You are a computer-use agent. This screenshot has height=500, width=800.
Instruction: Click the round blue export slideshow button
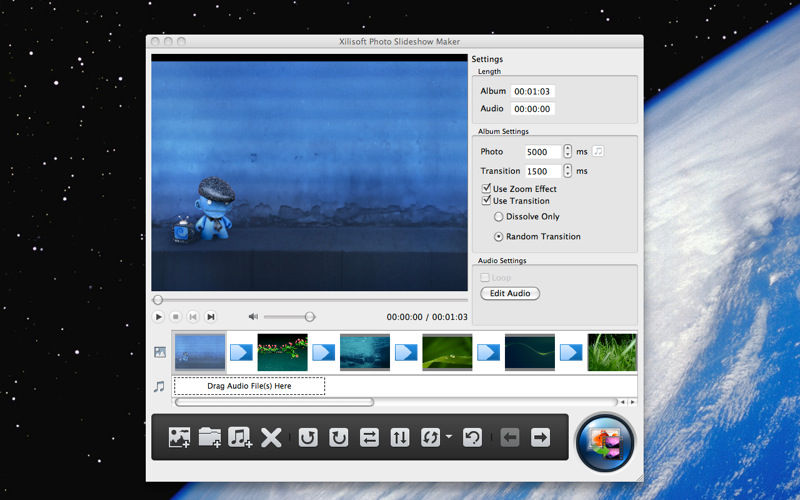click(x=605, y=442)
